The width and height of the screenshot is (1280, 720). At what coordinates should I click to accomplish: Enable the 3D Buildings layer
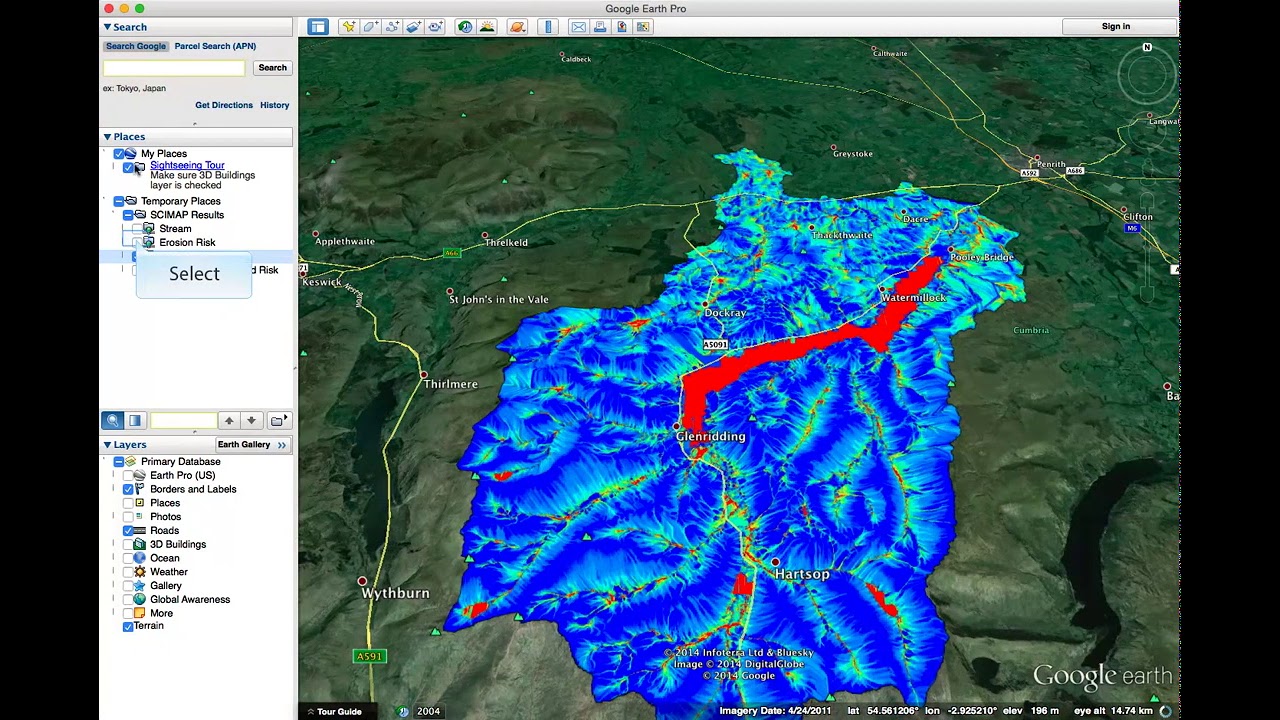128,545
